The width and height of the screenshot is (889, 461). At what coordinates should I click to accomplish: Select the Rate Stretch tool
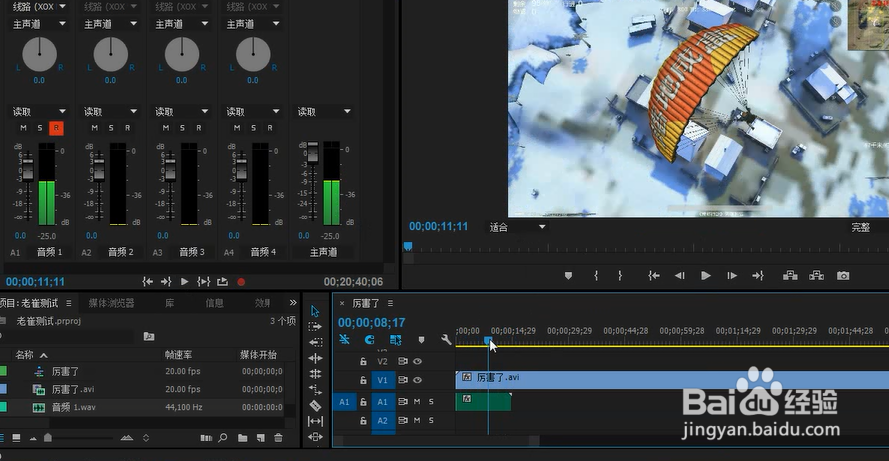coord(315,390)
